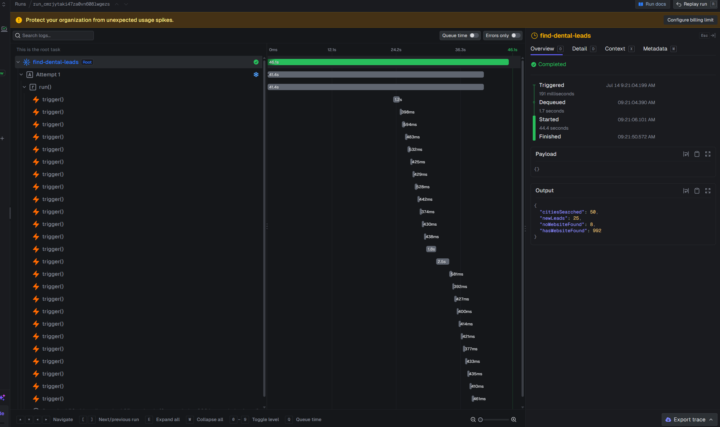Toggle word wrap in Output panel
This screenshot has height=427, width=720.
click(x=686, y=191)
